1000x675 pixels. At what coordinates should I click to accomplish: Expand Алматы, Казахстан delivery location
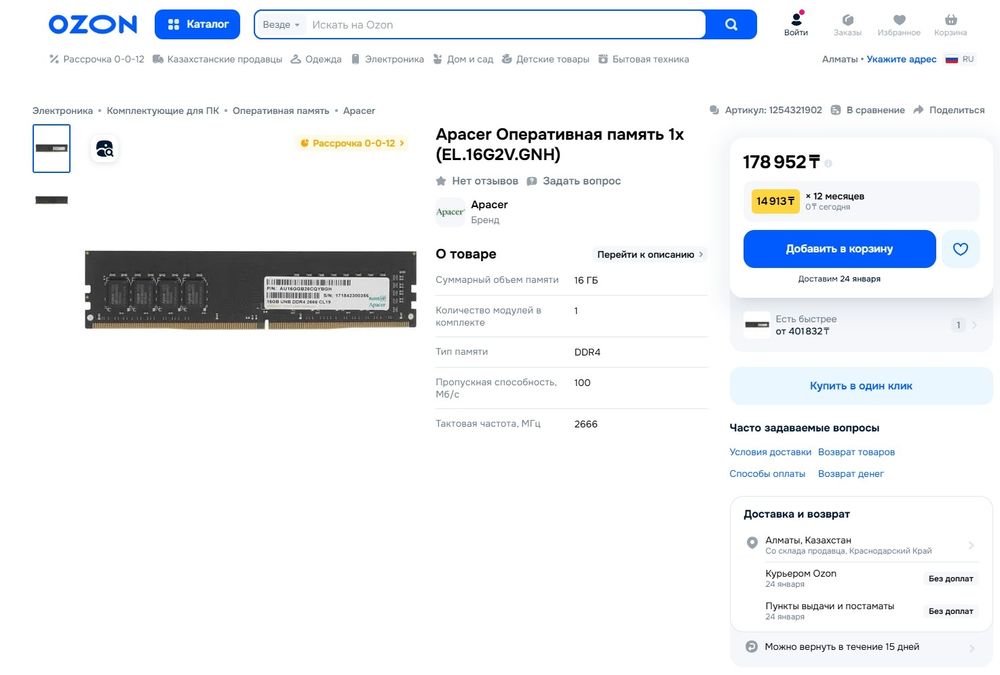point(861,545)
